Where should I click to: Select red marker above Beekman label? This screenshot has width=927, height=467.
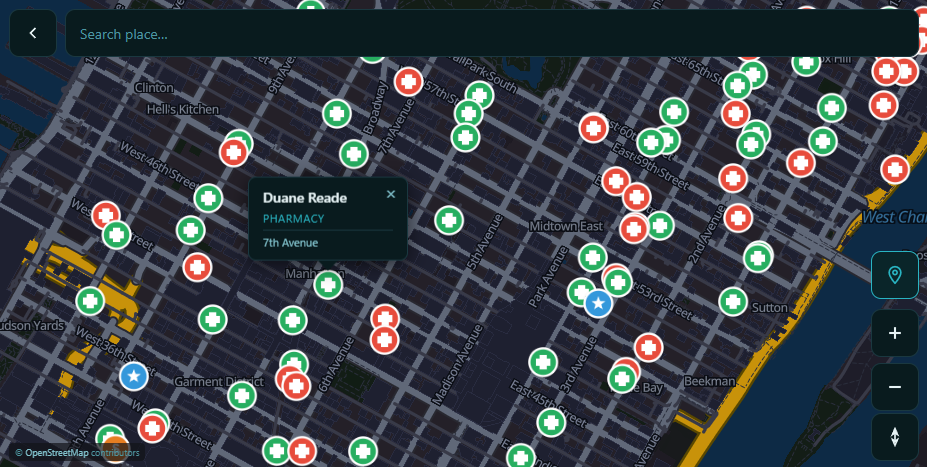(648, 348)
